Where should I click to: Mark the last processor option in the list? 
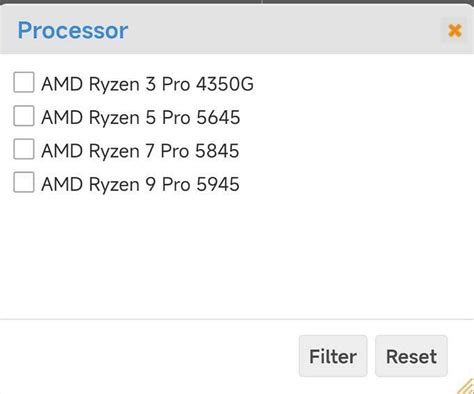coord(24,182)
